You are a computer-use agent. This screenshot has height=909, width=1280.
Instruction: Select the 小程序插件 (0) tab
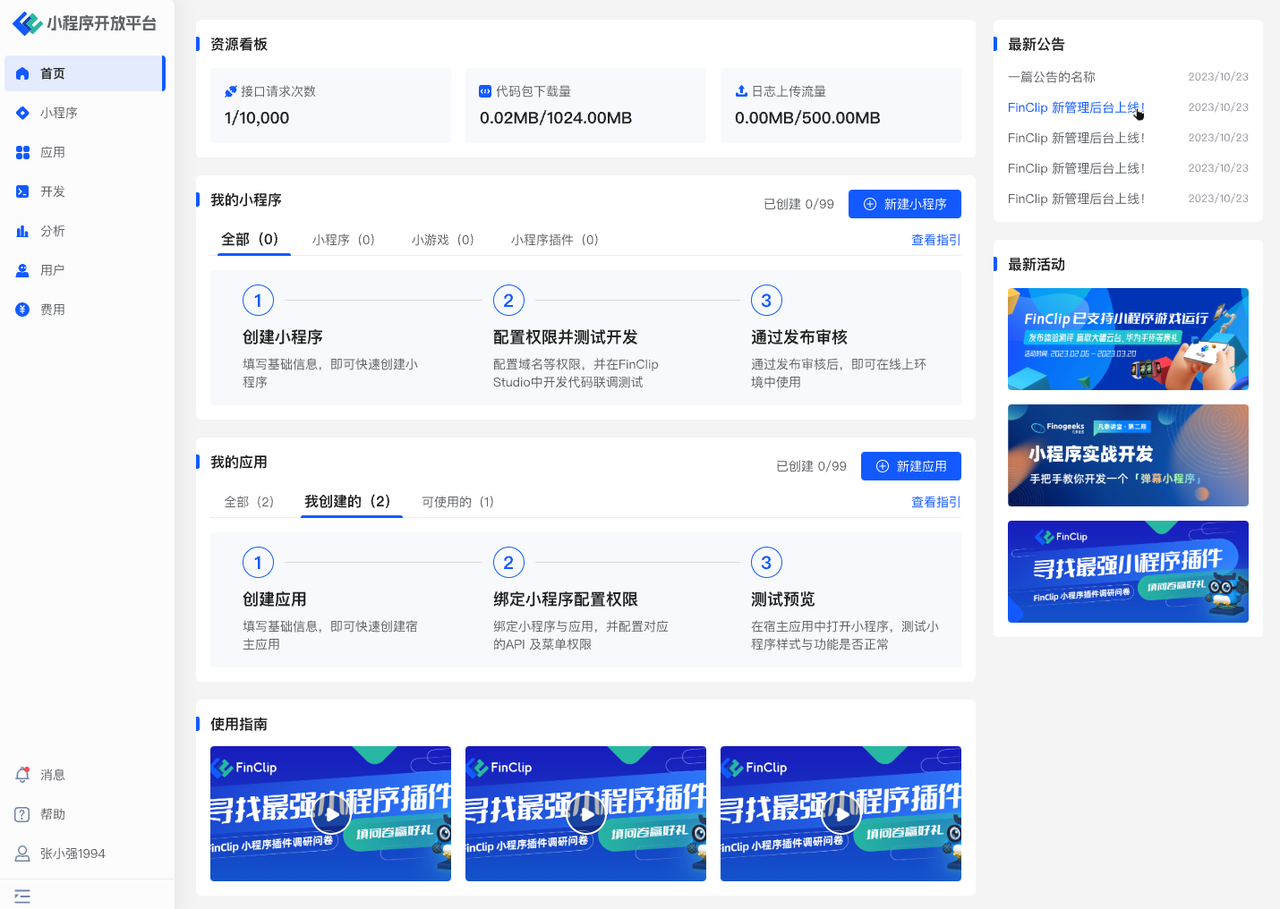click(x=554, y=240)
